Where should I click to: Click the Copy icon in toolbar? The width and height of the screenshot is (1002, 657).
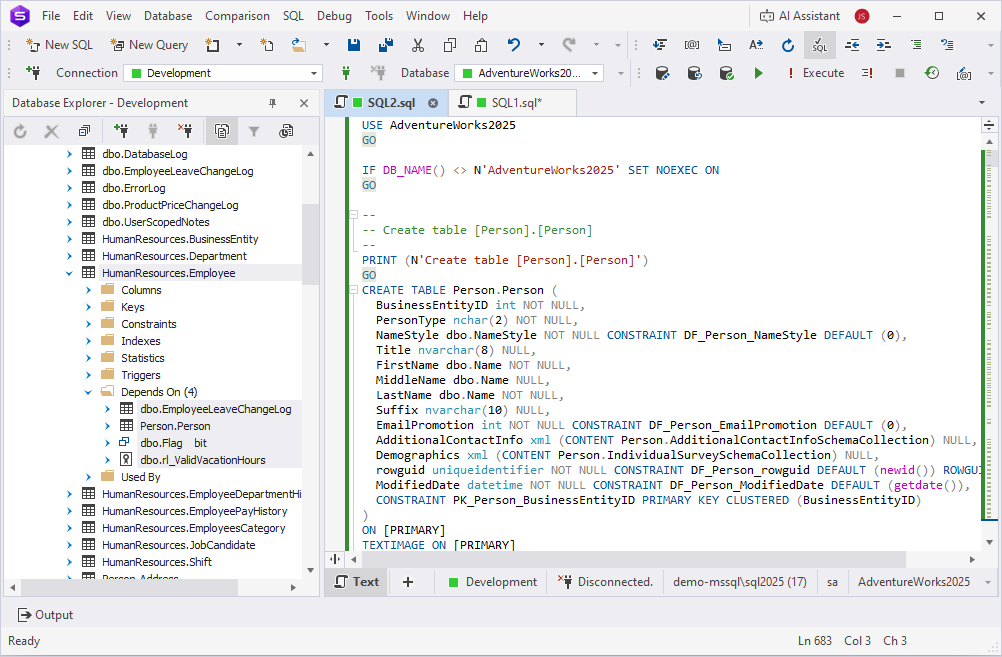[450, 45]
